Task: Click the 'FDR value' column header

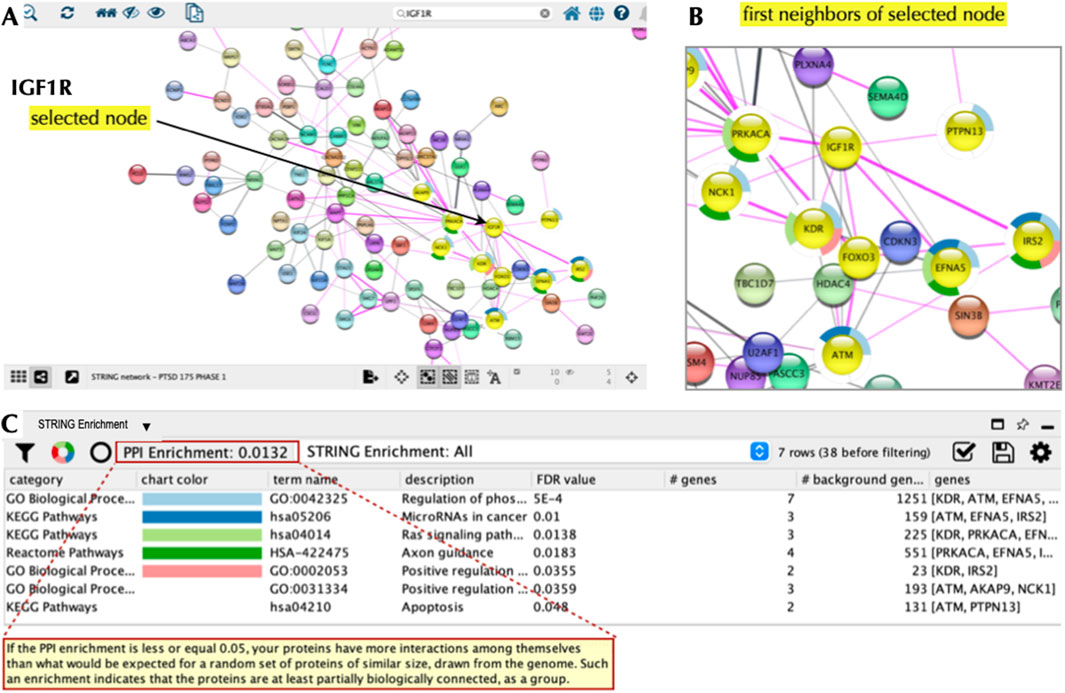Action: (x=564, y=480)
